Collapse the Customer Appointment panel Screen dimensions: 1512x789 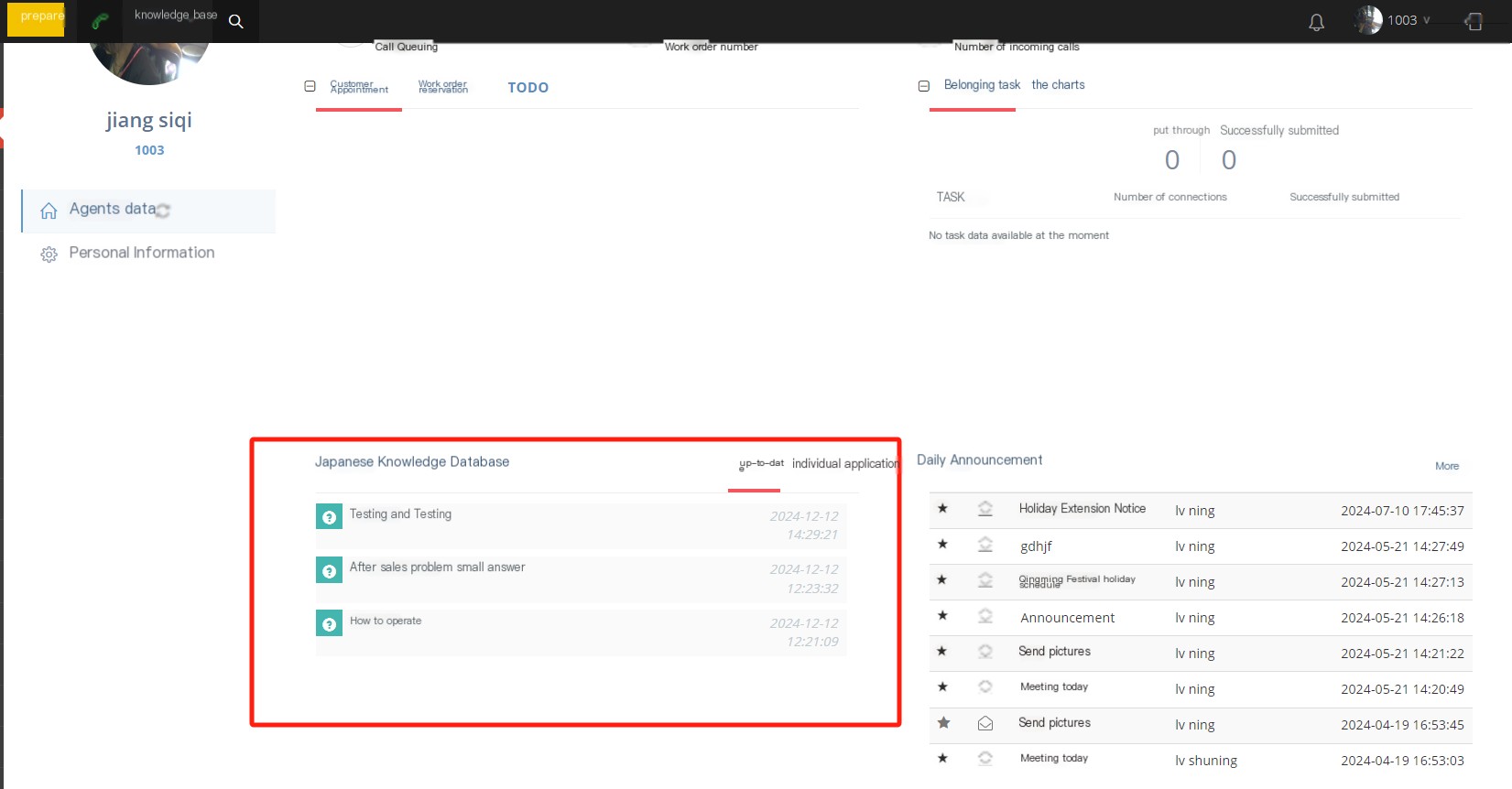[x=310, y=86]
